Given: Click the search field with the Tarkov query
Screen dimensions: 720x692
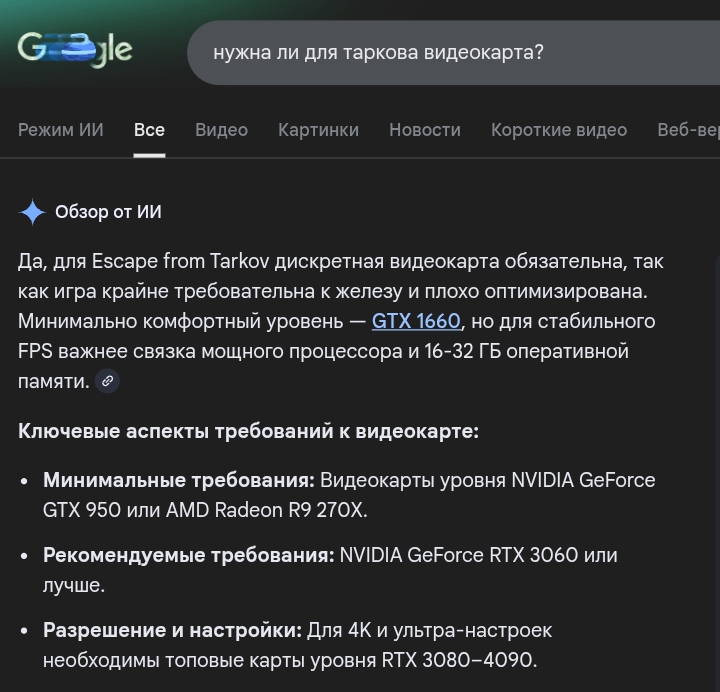Looking at the screenshot, I should click(x=453, y=52).
